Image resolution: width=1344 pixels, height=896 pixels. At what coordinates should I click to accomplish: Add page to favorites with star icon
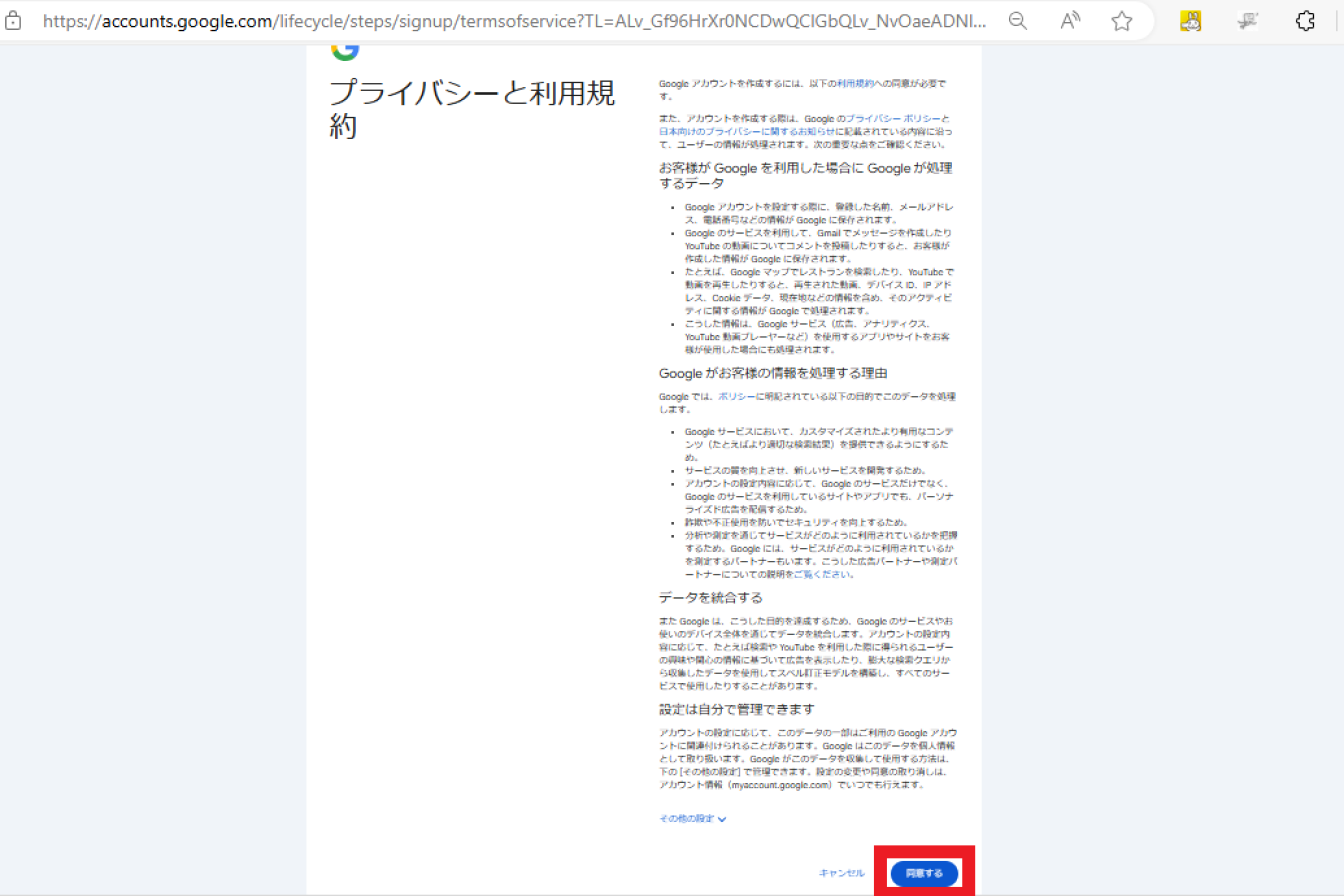coord(1122,21)
